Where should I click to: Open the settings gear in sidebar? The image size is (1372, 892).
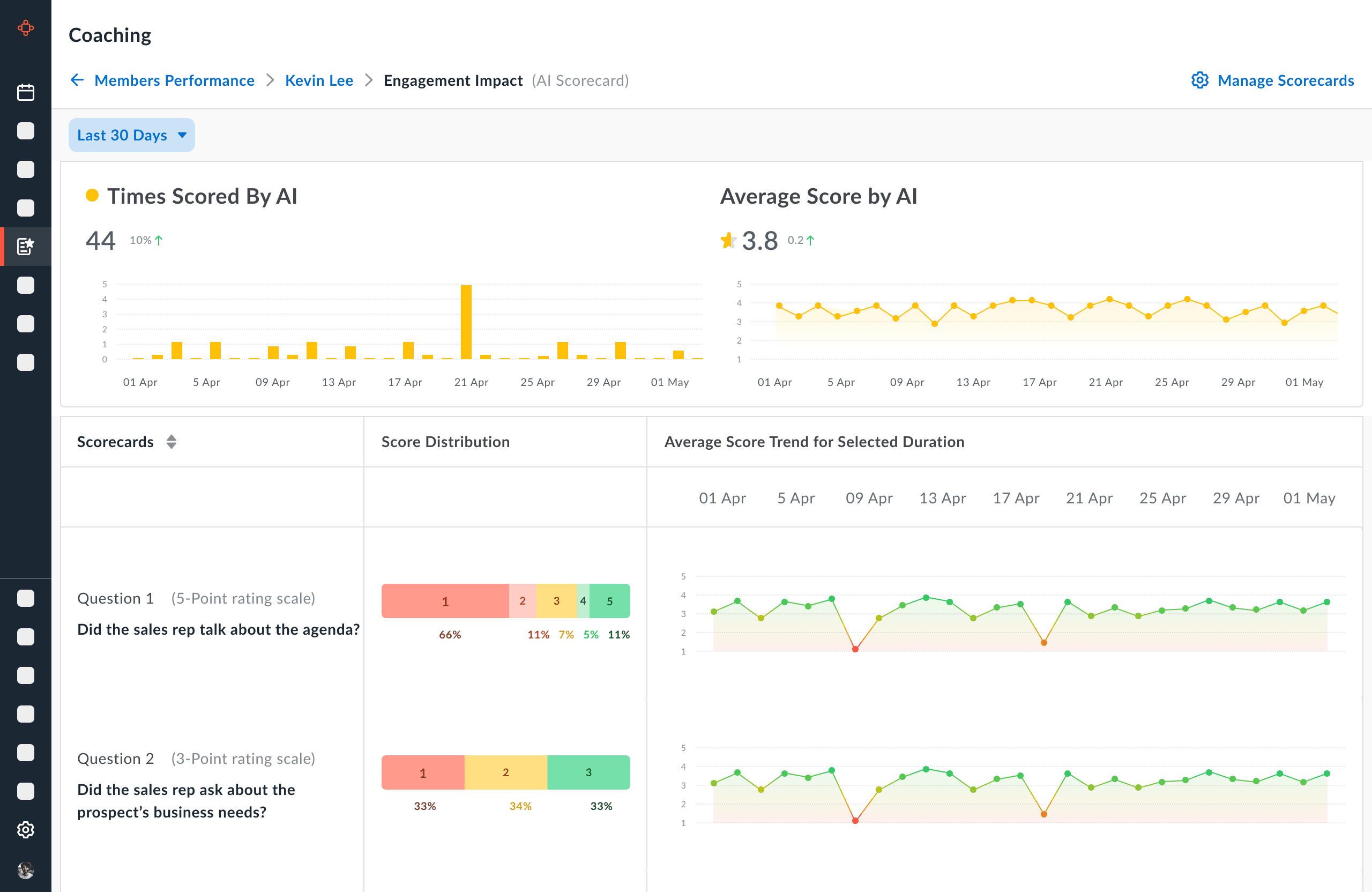click(x=25, y=829)
